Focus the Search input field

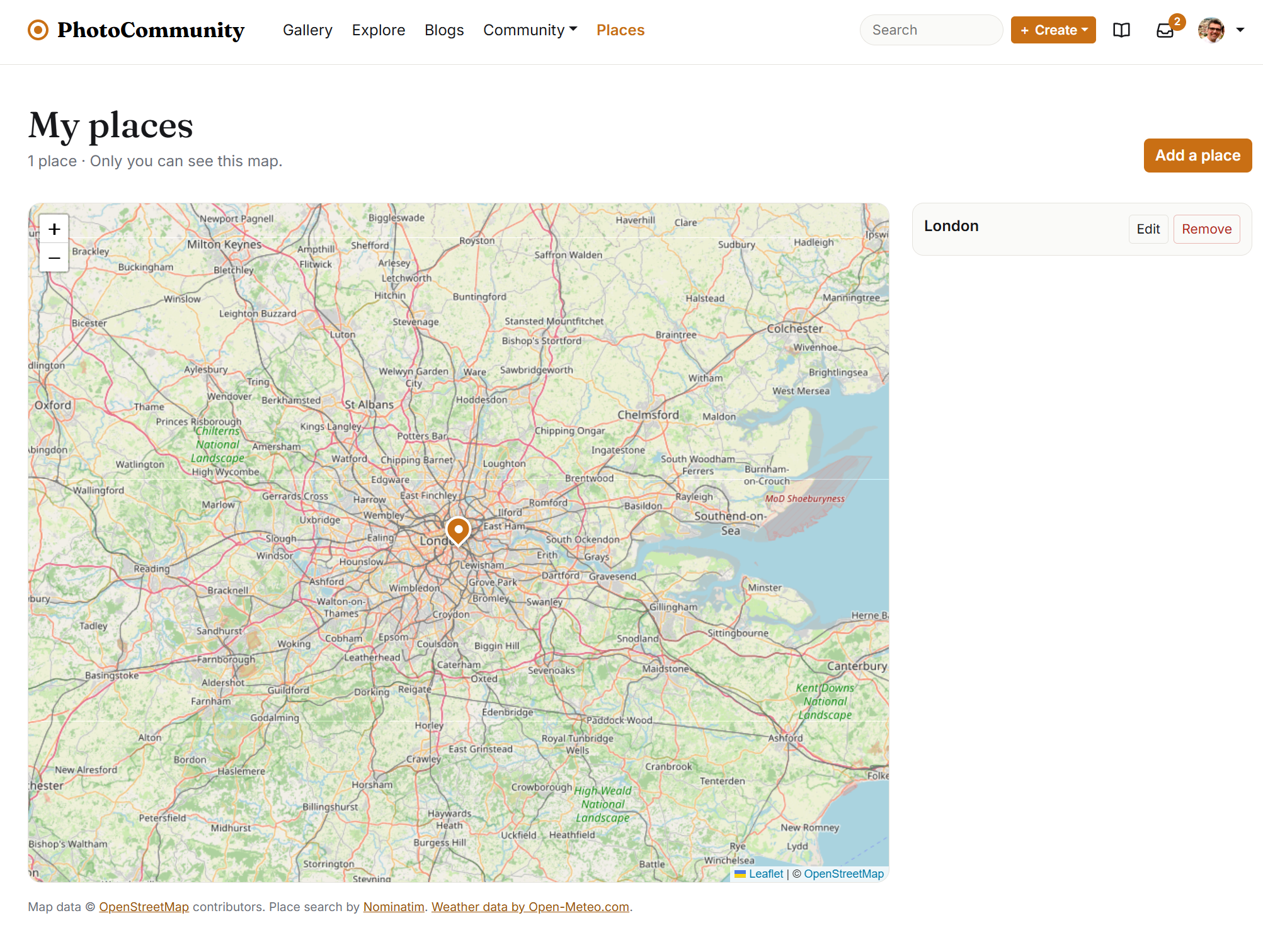(931, 30)
